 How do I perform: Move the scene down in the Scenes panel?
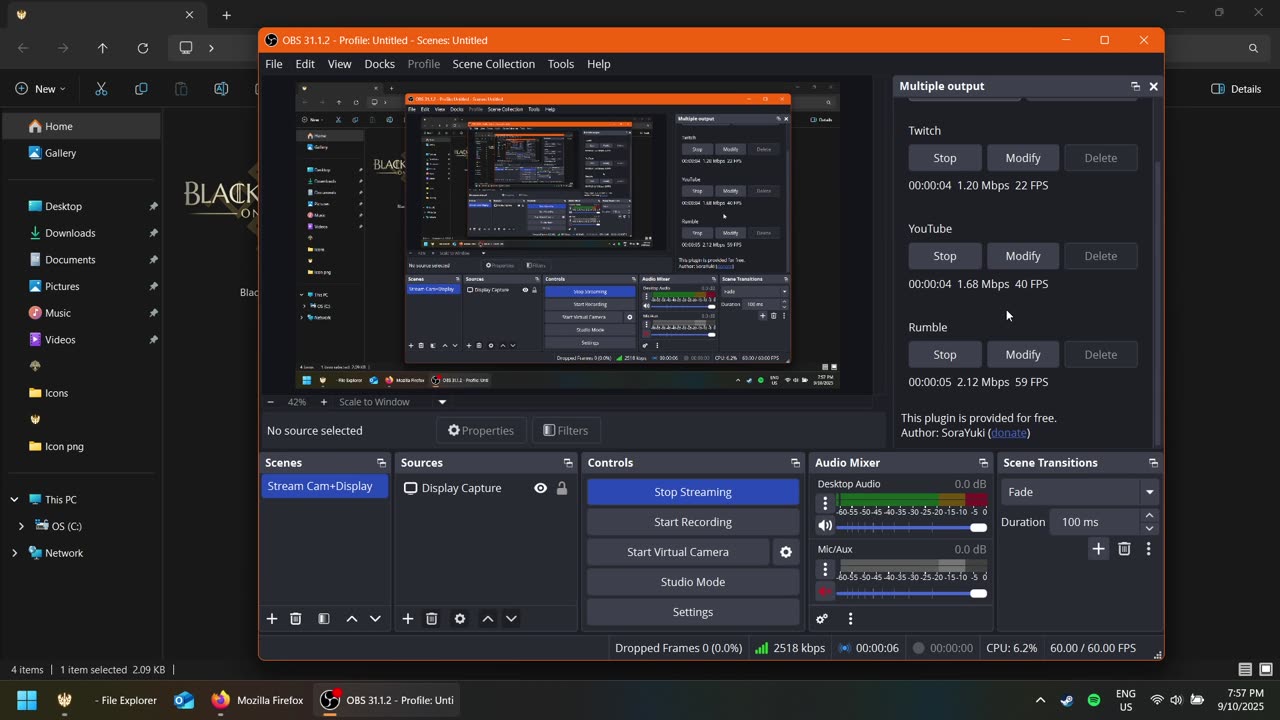point(376,619)
